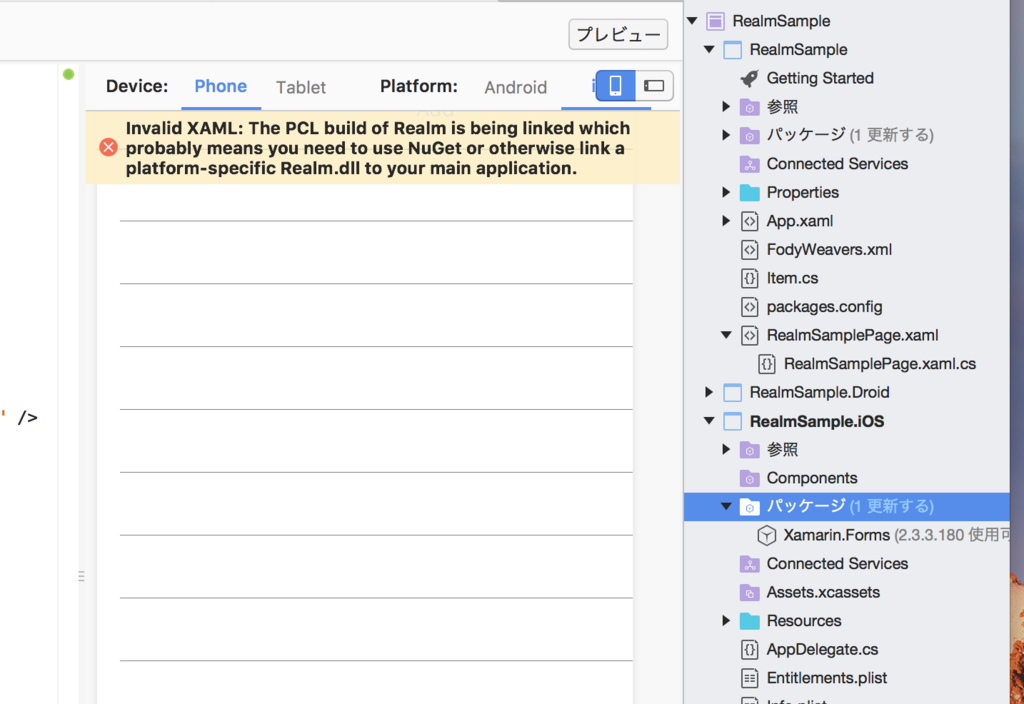Click the Item.cs file icon
Viewport: 1024px width, 704px height.
click(x=750, y=278)
